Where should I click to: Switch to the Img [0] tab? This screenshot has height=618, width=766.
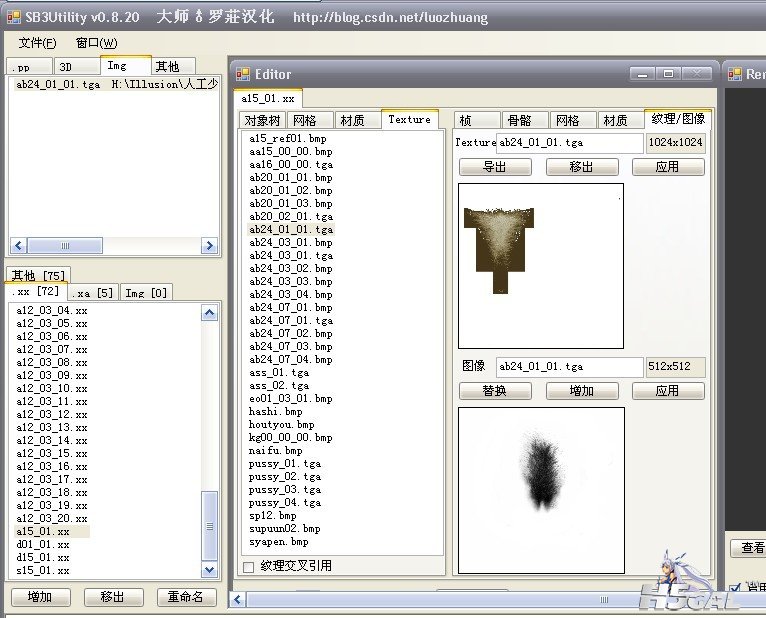pos(146,293)
